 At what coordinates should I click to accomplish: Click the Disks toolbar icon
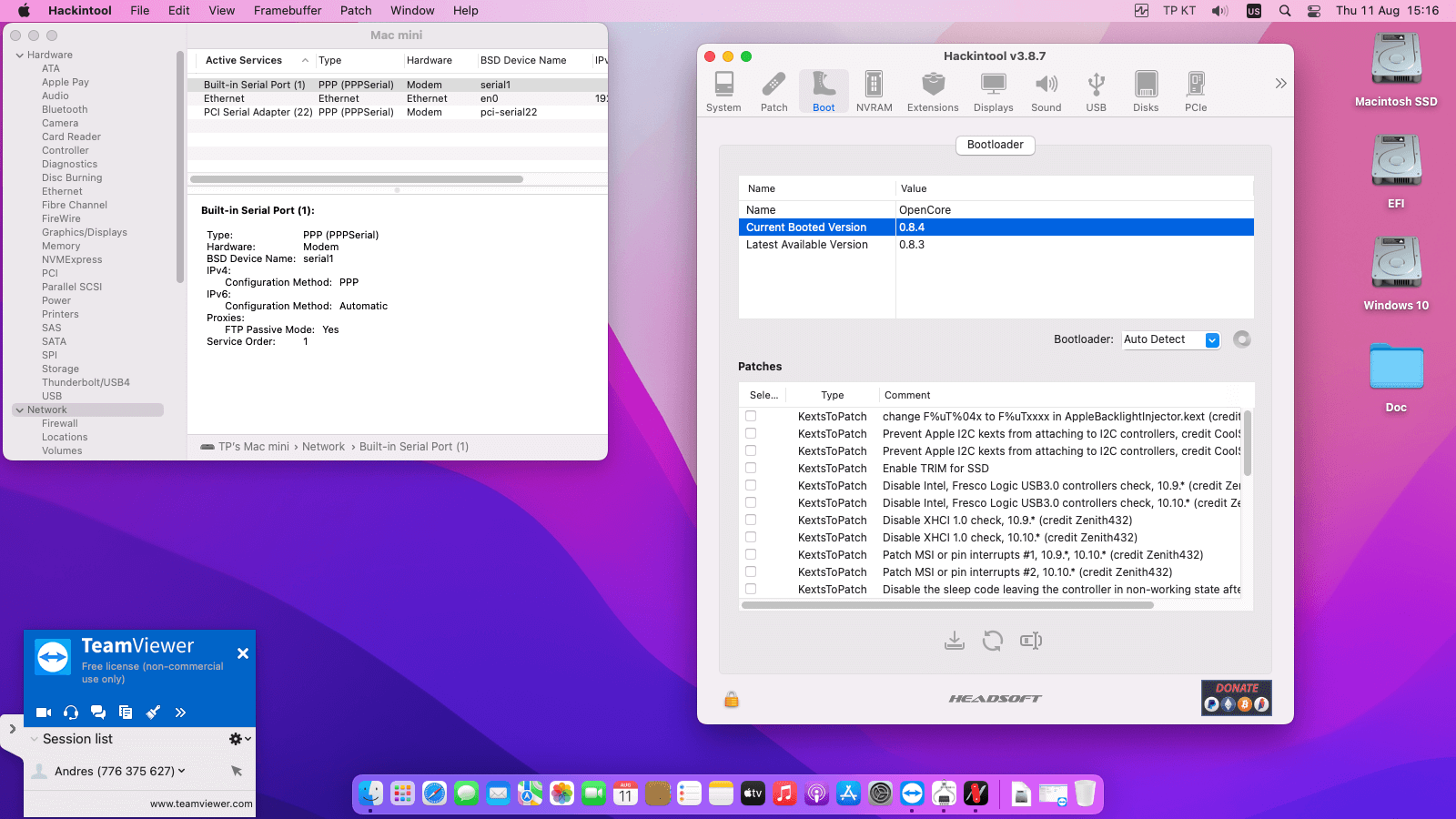pyautogui.click(x=1146, y=92)
